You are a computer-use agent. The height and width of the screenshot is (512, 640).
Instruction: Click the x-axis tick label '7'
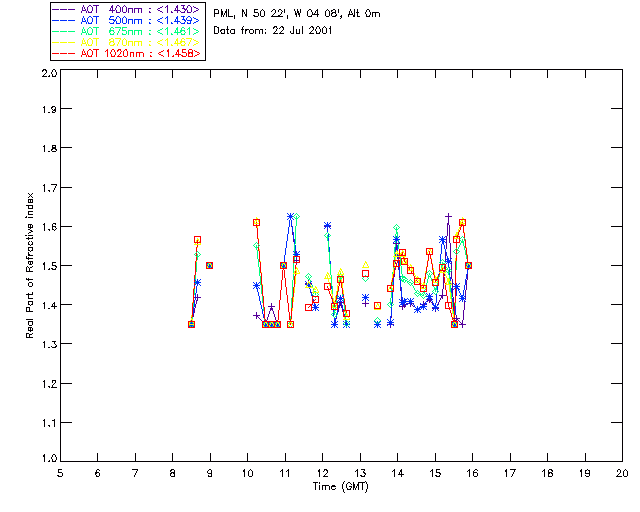pyautogui.click(x=135, y=473)
